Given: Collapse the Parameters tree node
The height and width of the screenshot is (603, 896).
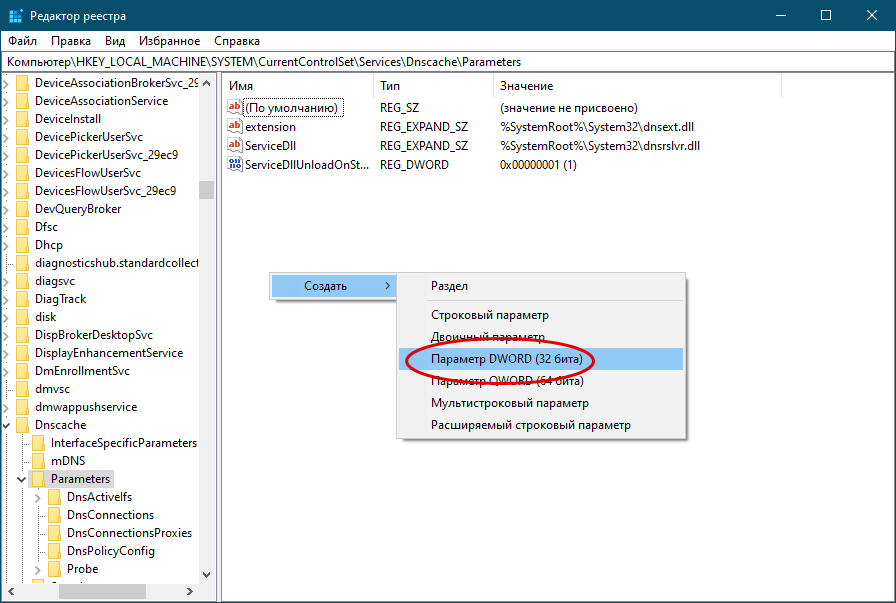Looking at the screenshot, I should pyautogui.click(x=22, y=480).
